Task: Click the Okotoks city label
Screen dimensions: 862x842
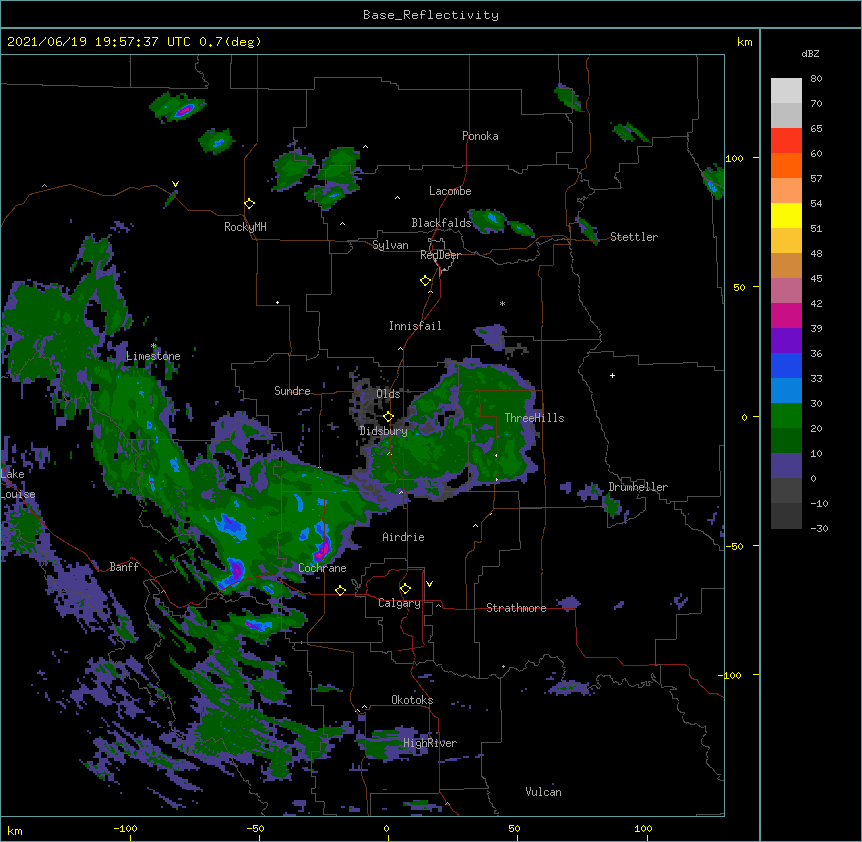Action: click(x=412, y=700)
